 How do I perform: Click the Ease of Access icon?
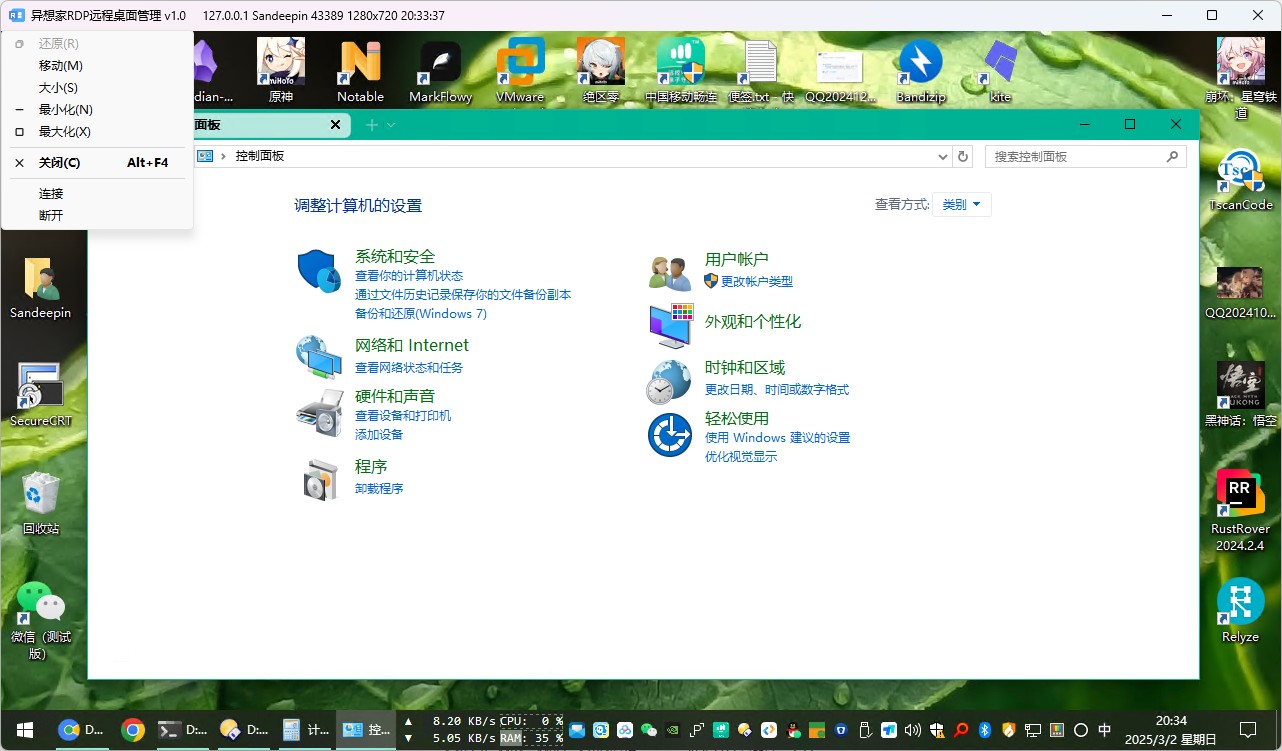[669, 435]
